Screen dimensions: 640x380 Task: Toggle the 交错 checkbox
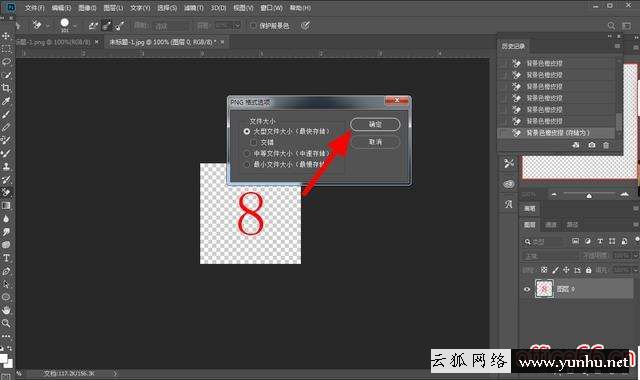point(253,142)
